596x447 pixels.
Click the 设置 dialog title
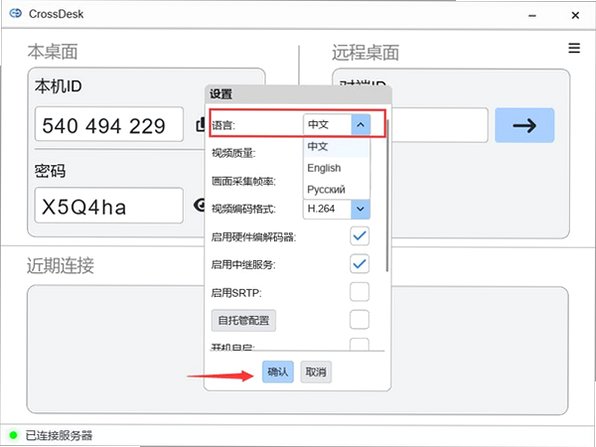click(x=221, y=94)
